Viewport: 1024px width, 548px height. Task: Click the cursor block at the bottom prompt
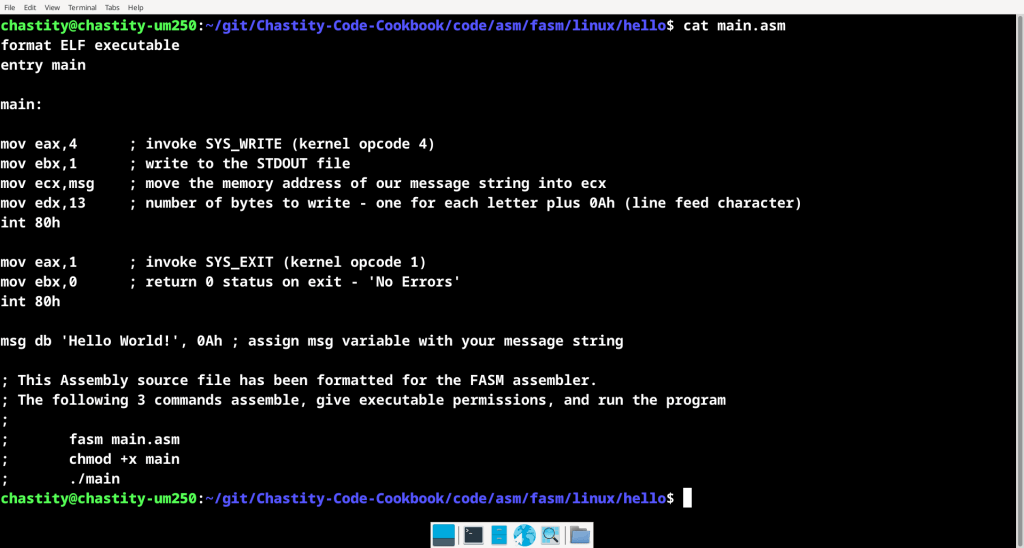pyautogui.click(x=687, y=498)
